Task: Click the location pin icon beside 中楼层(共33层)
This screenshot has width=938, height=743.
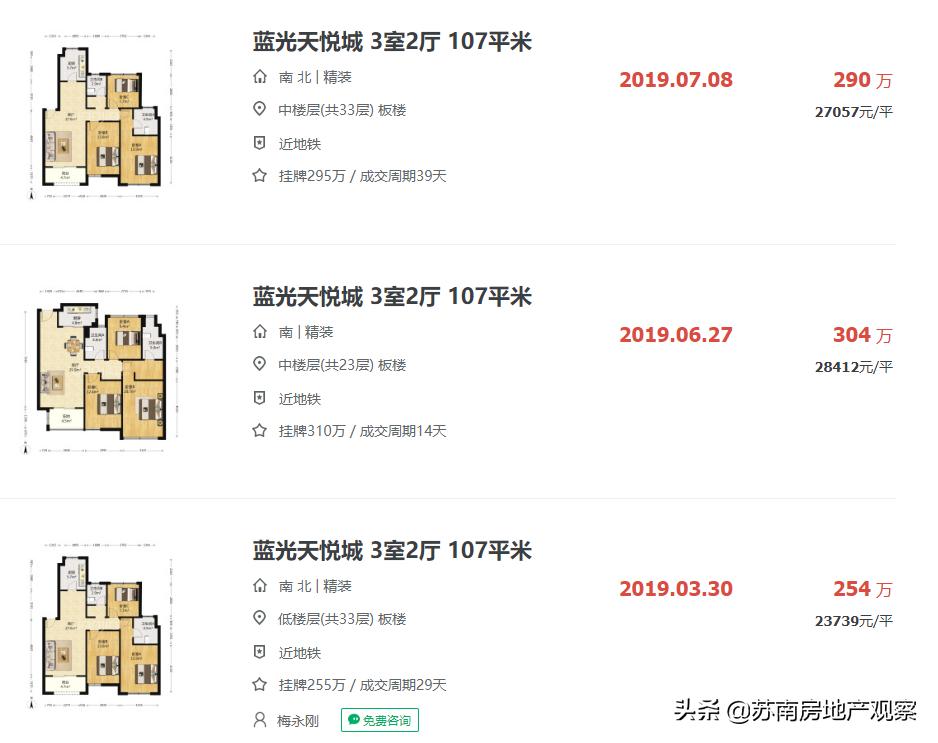Action: pyautogui.click(x=259, y=110)
